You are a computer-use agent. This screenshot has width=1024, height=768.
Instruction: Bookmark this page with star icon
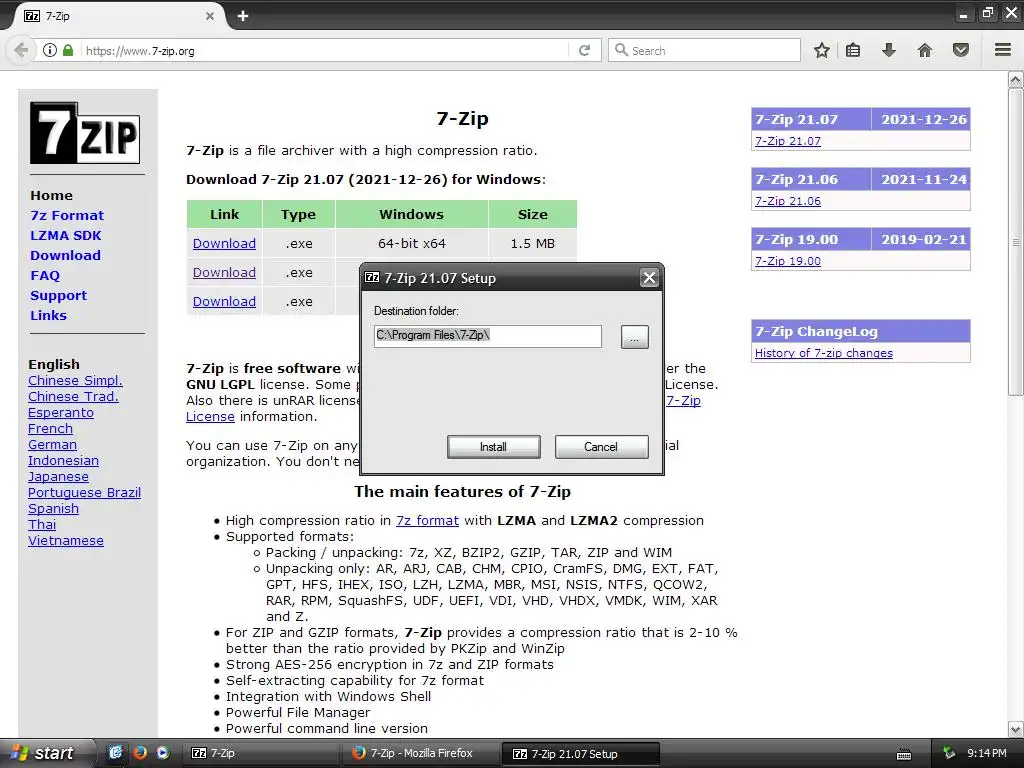[822, 50]
